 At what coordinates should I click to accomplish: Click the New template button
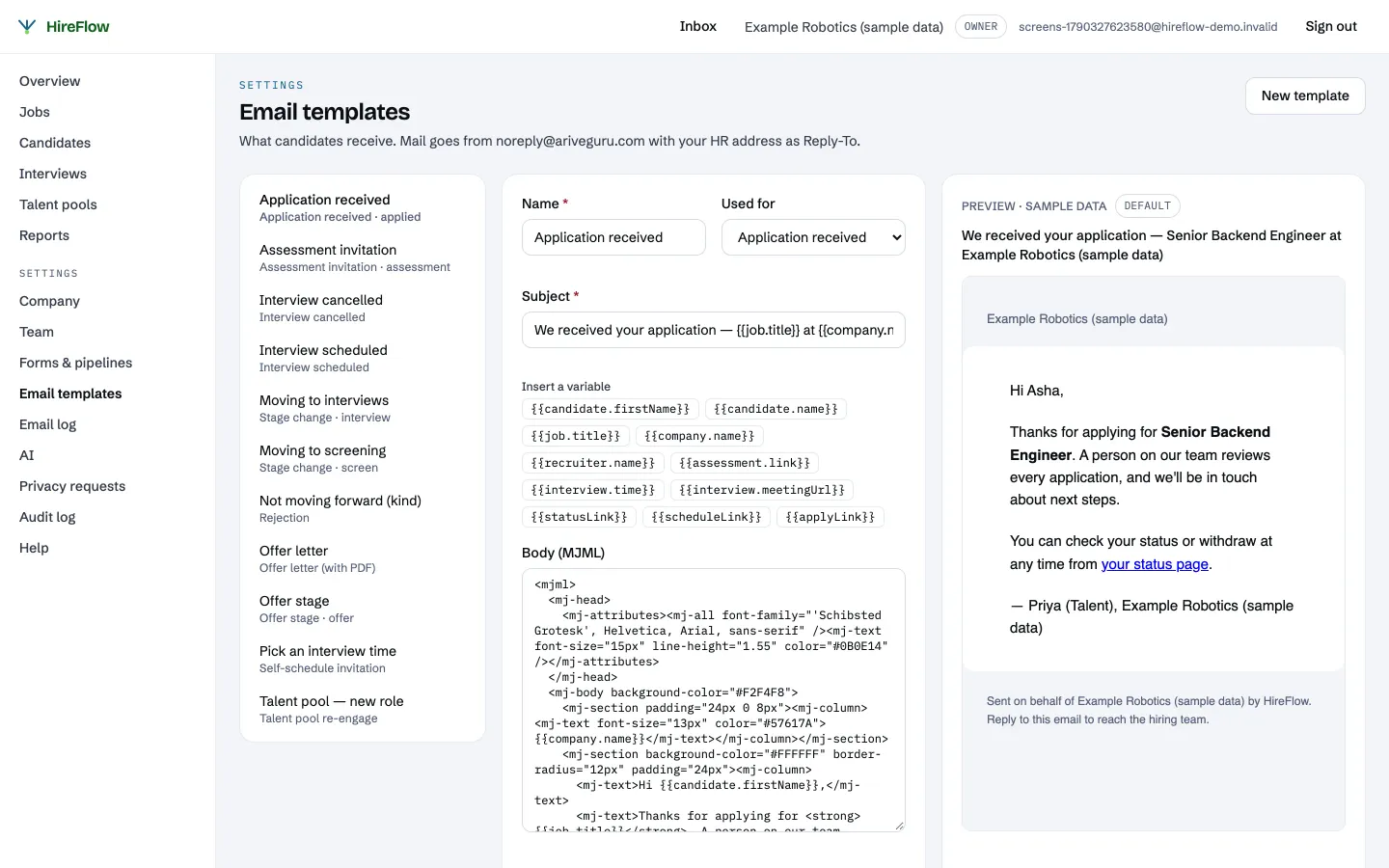click(x=1305, y=95)
